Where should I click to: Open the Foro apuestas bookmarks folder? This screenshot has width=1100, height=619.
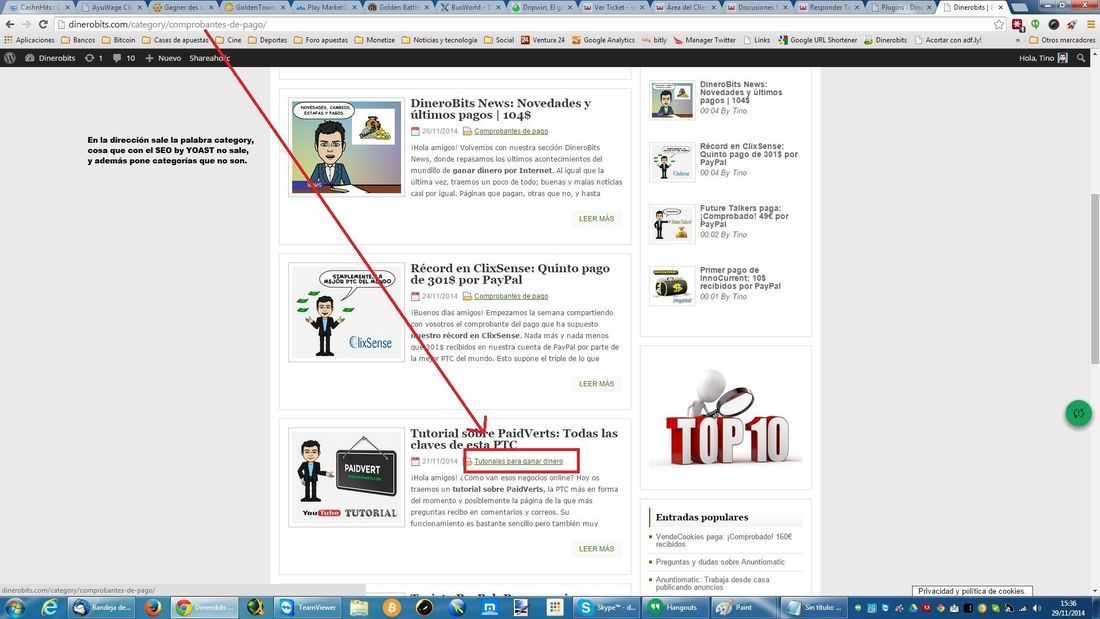(321, 40)
